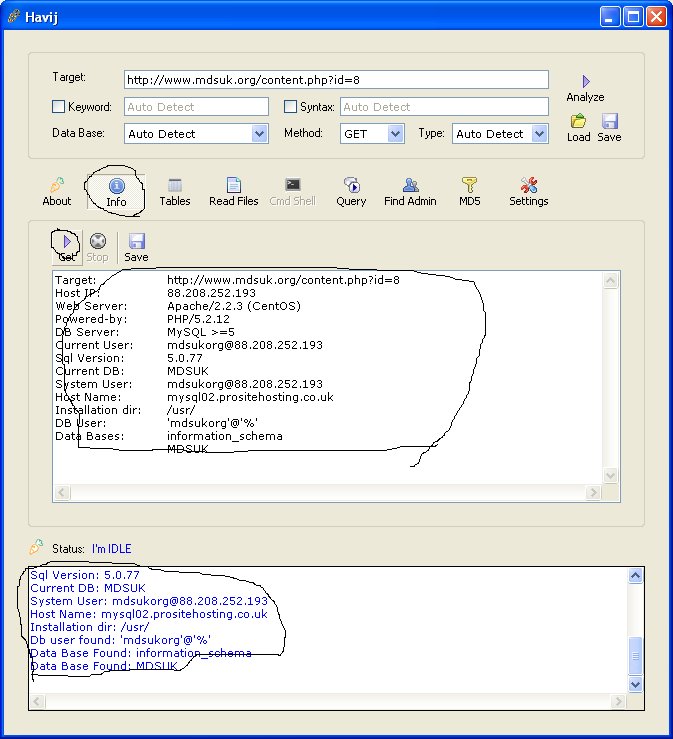Open the Tables section

tap(175, 192)
